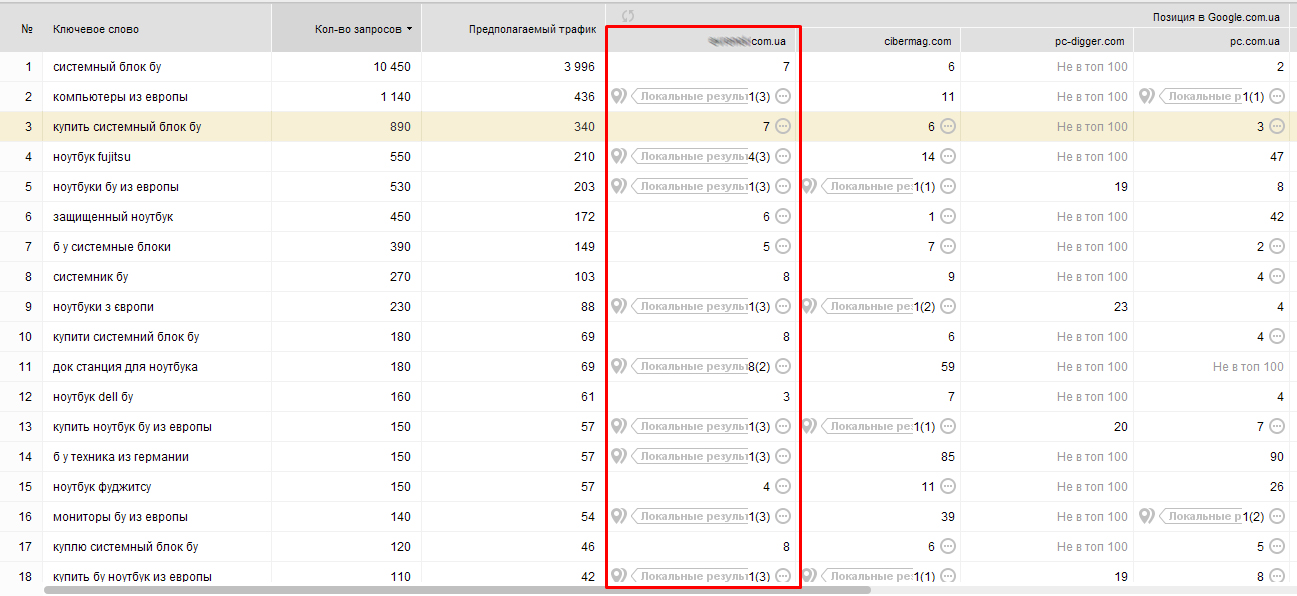The width and height of the screenshot is (1297, 596).
Task: Click cibermag.com ellipsis icon in 'ноутбук фуджитсу' row
Action: click(x=948, y=487)
